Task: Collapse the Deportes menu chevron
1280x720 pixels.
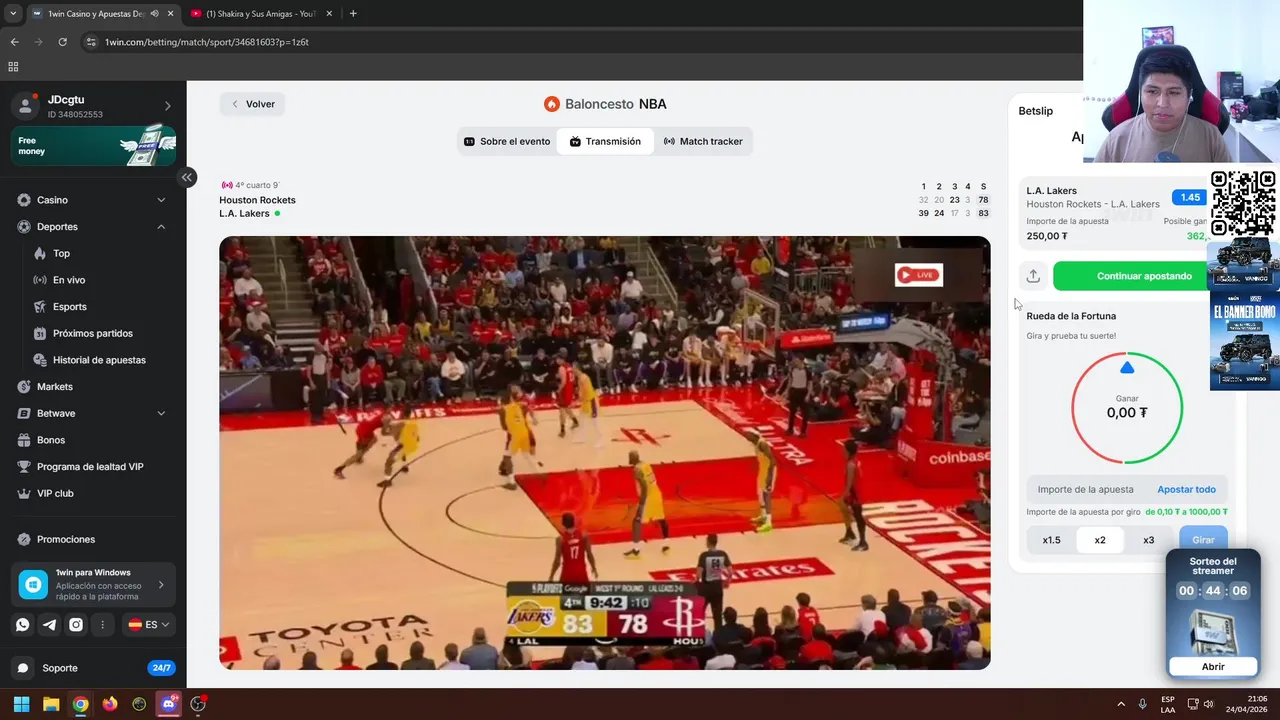Action: [x=161, y=227]
